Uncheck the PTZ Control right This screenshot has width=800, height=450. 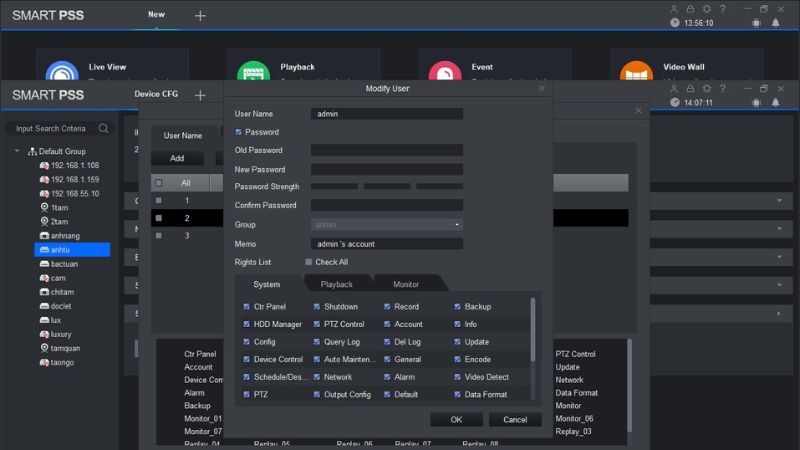[x=317, y=325]
